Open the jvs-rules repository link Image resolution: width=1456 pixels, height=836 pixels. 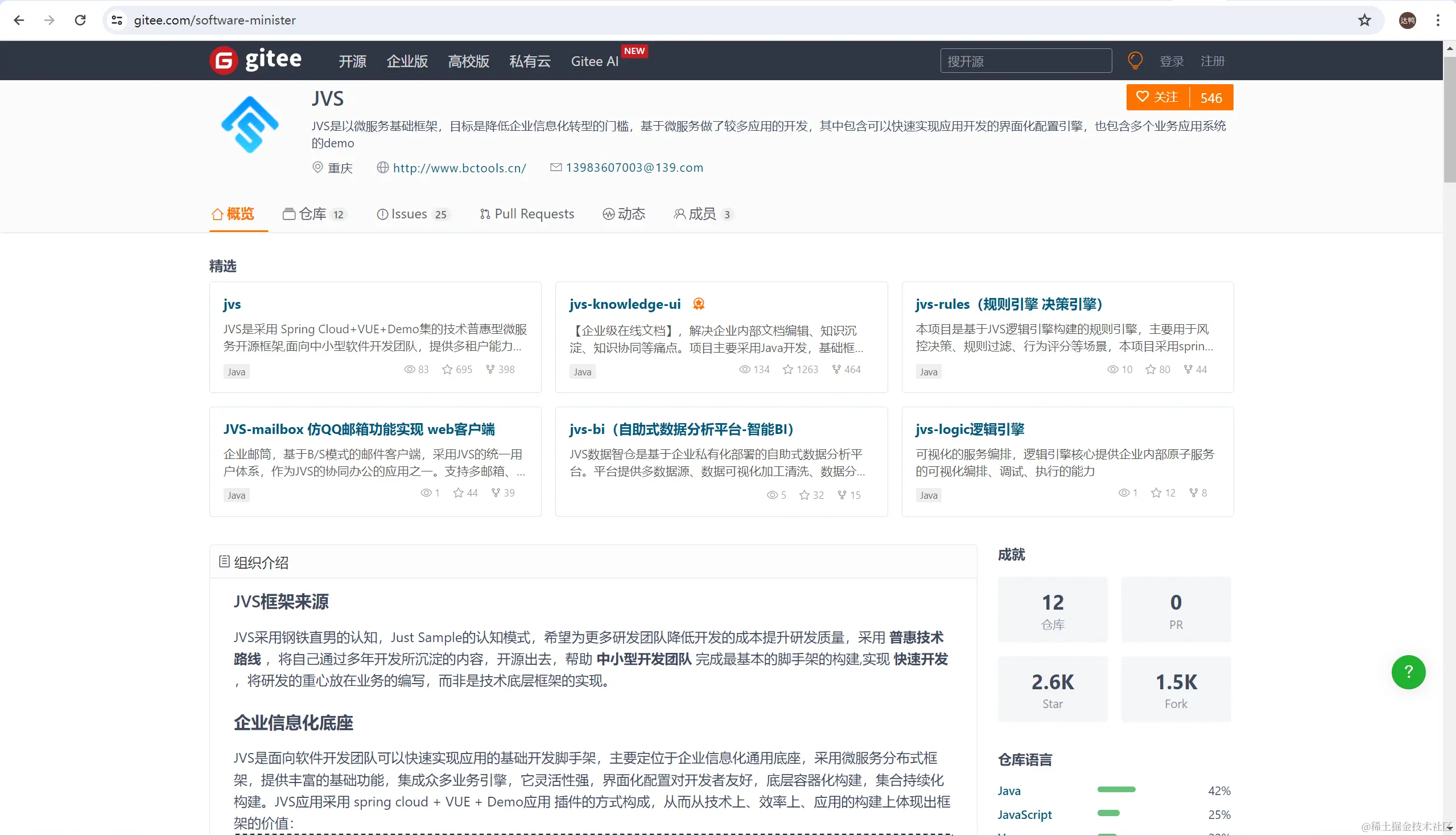click(x=1009, y=304)
